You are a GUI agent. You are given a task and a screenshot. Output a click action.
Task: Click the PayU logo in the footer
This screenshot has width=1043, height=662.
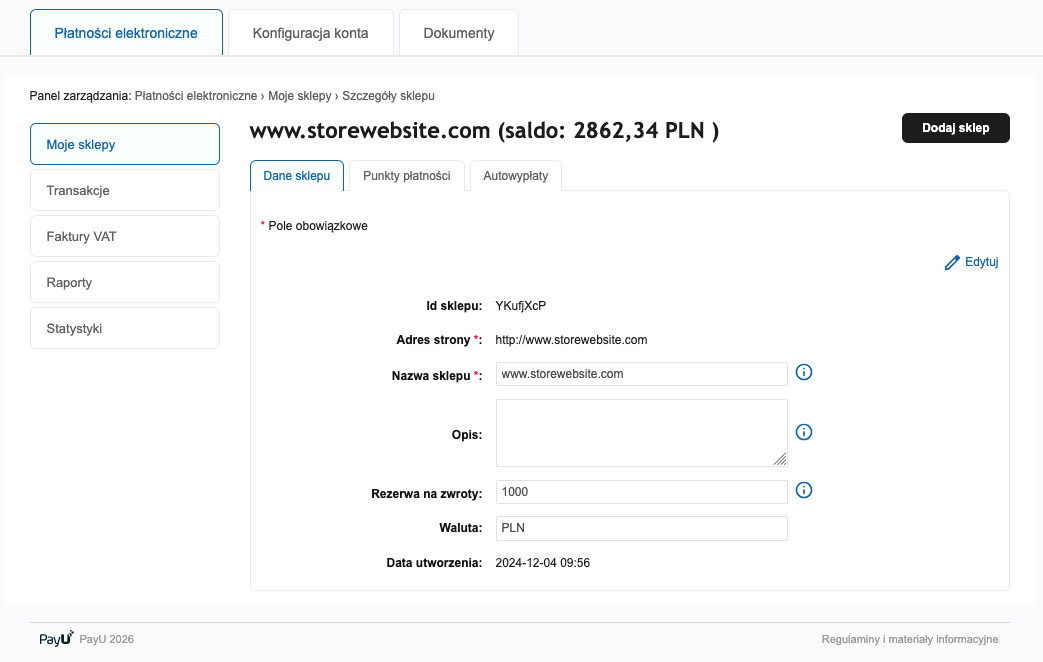coord(55,638)
